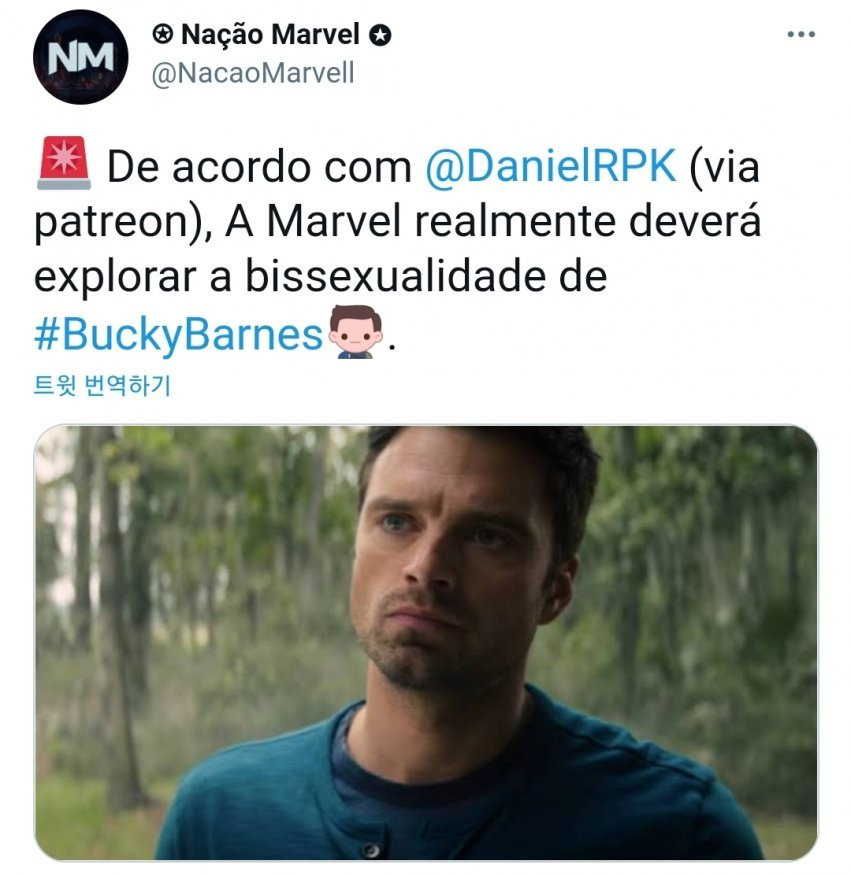This screenshot has width=850, height=876.
Task: Open the NM profile avatar
Action: click(x=80, y=58)
